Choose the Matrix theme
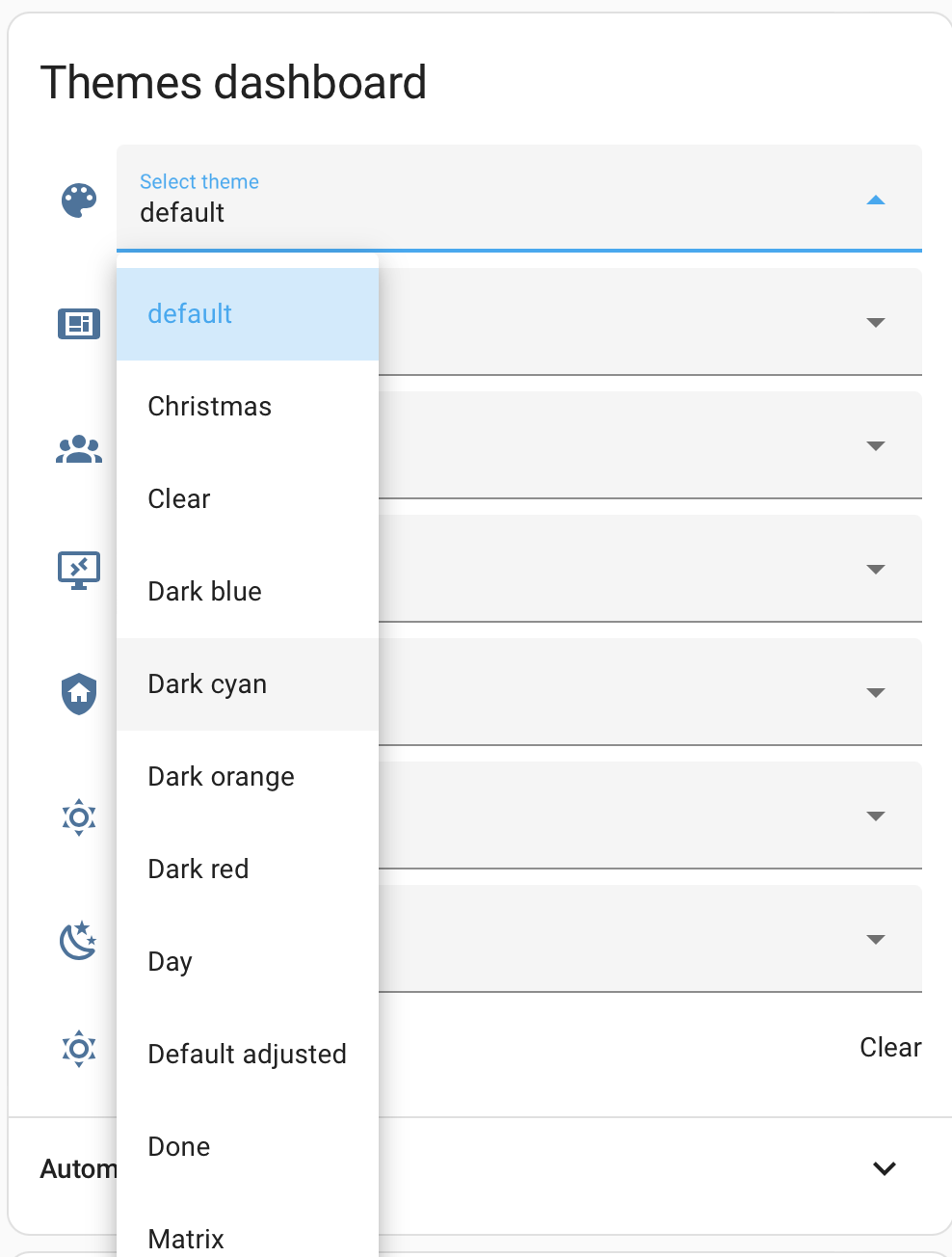952x1257 pixels. click(x=185, y=1239)
